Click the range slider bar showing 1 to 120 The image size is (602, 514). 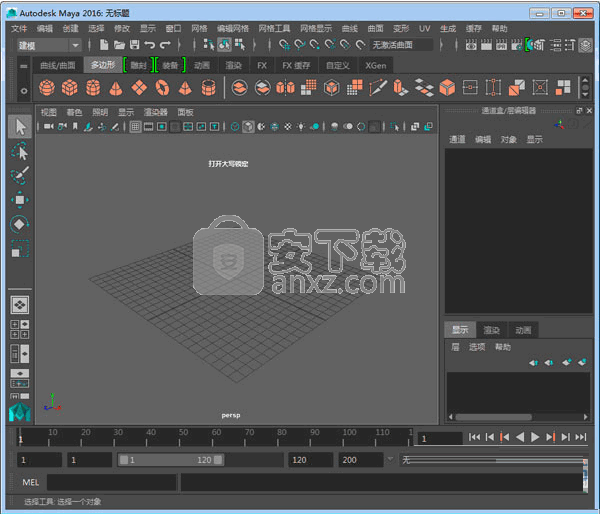pyautogui.click(x=171, y=459)
